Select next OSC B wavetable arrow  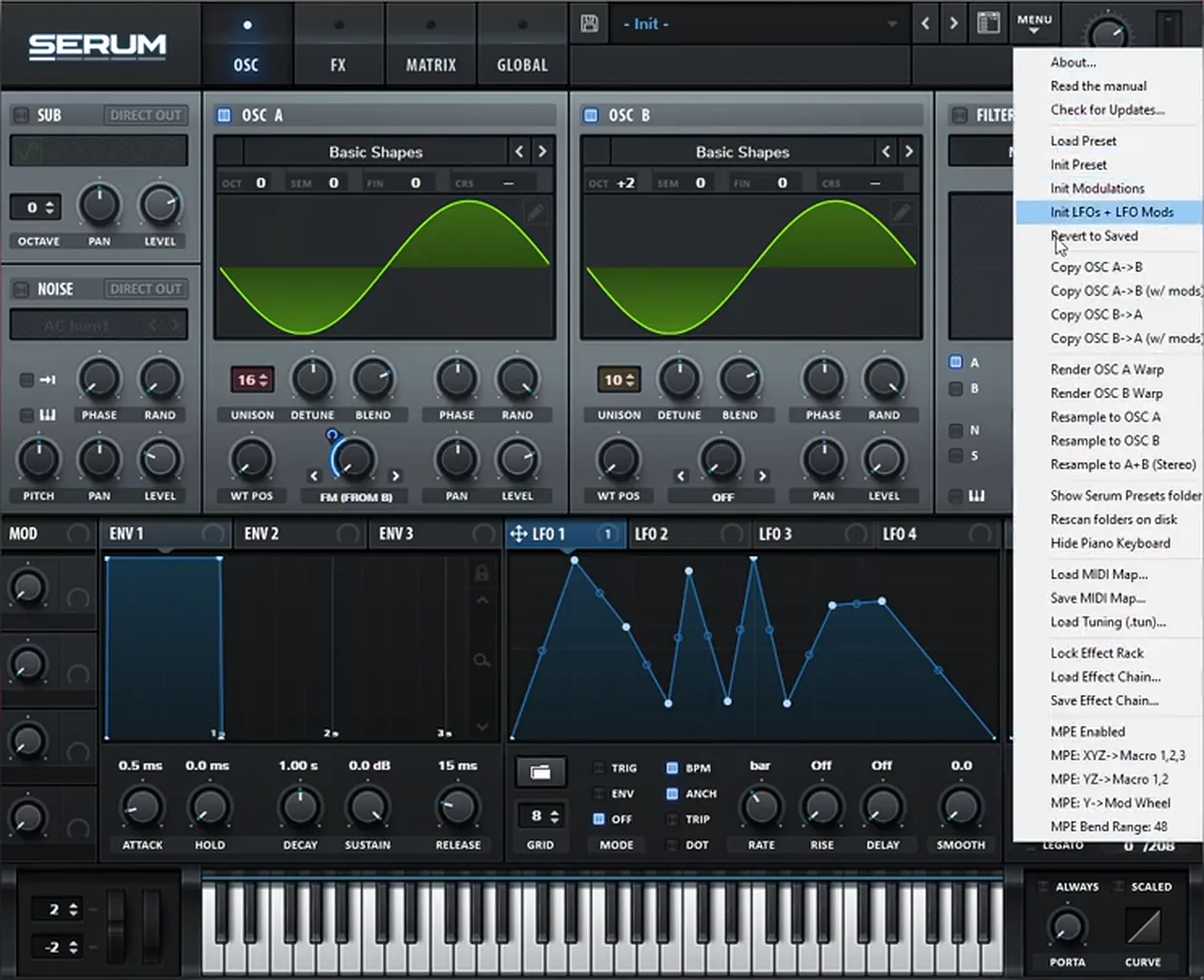909,151
